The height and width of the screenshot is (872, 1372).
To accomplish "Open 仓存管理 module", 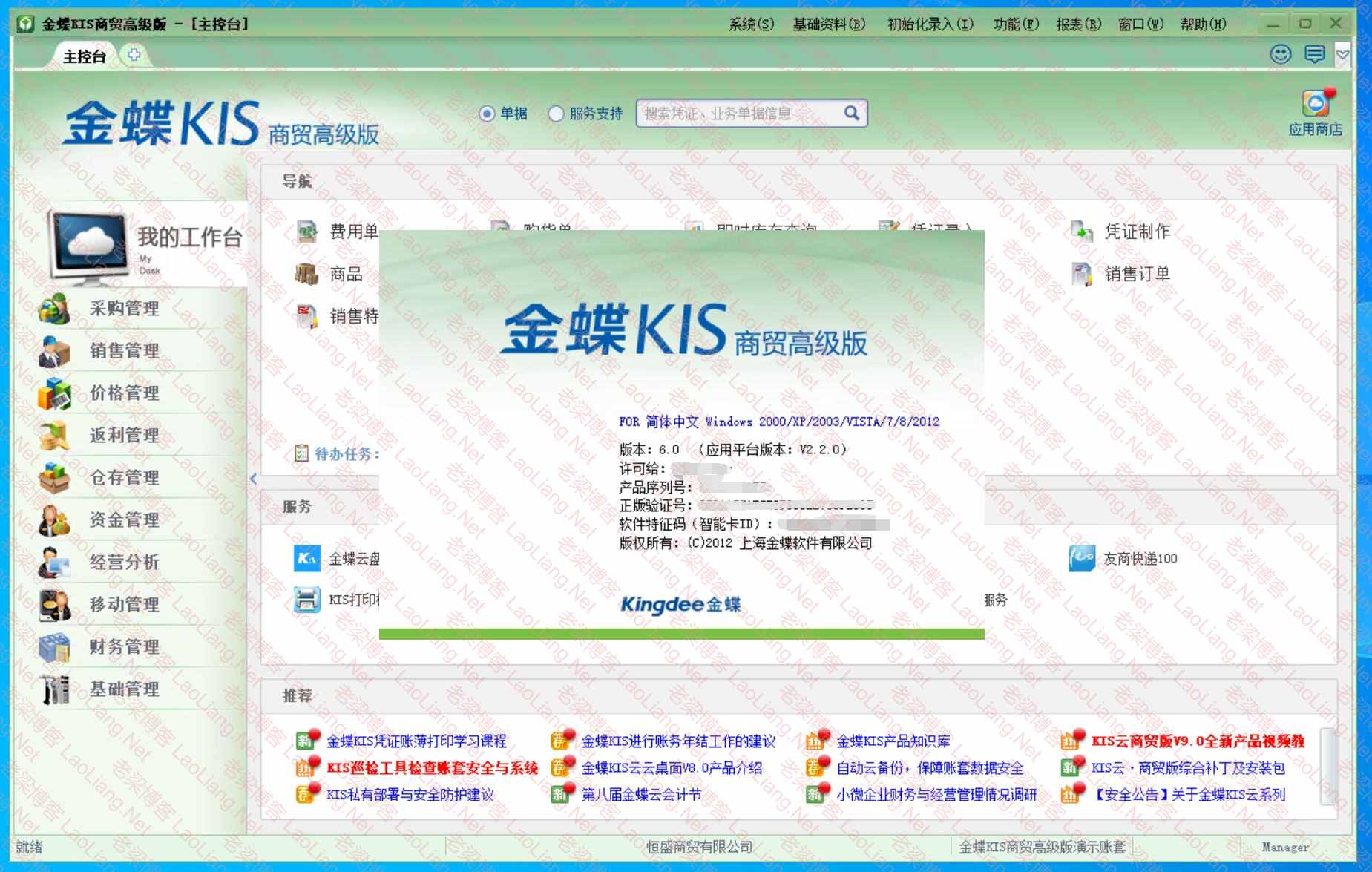I will [x=124, y=478].
